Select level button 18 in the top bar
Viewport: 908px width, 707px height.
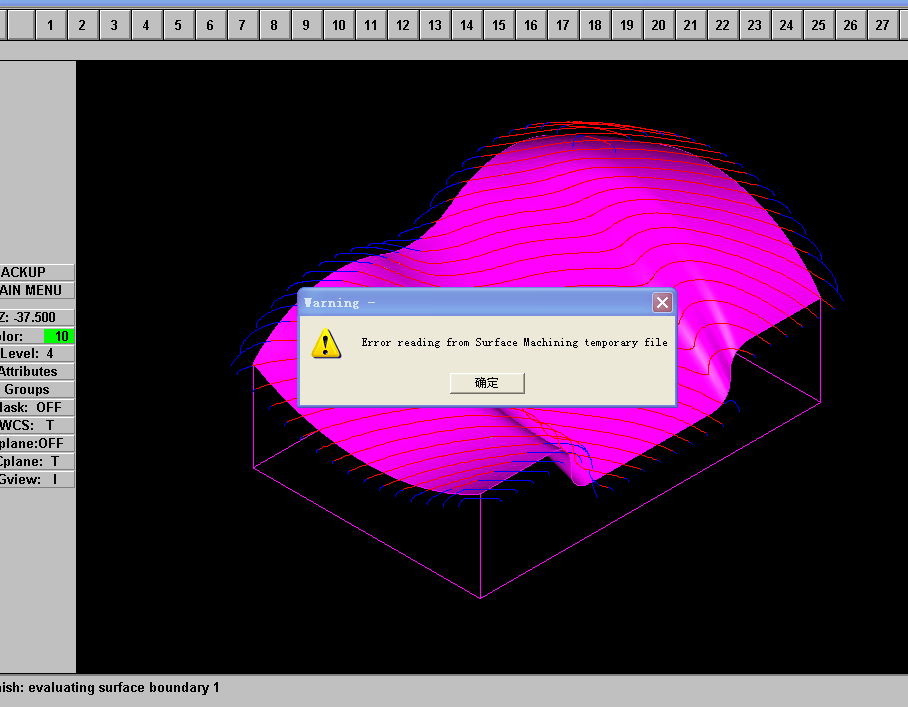pyautogui.click(x=595, y=25)
